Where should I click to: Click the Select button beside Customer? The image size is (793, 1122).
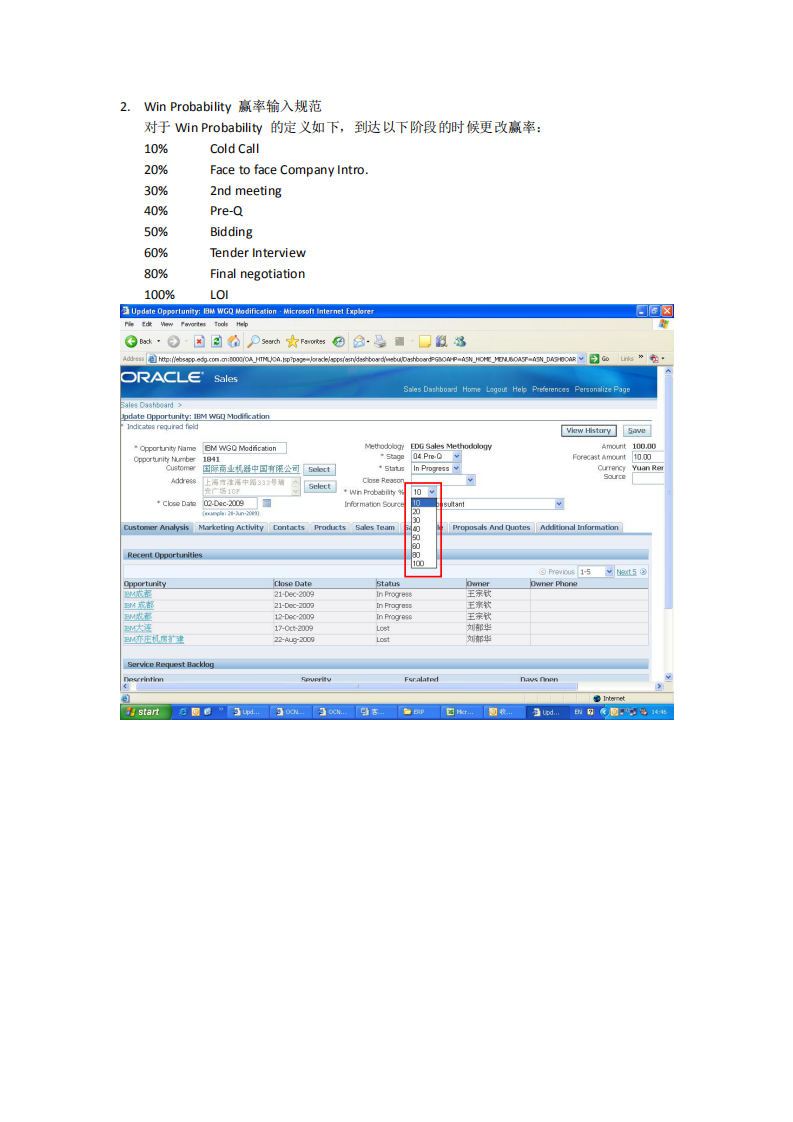(319, 469)
